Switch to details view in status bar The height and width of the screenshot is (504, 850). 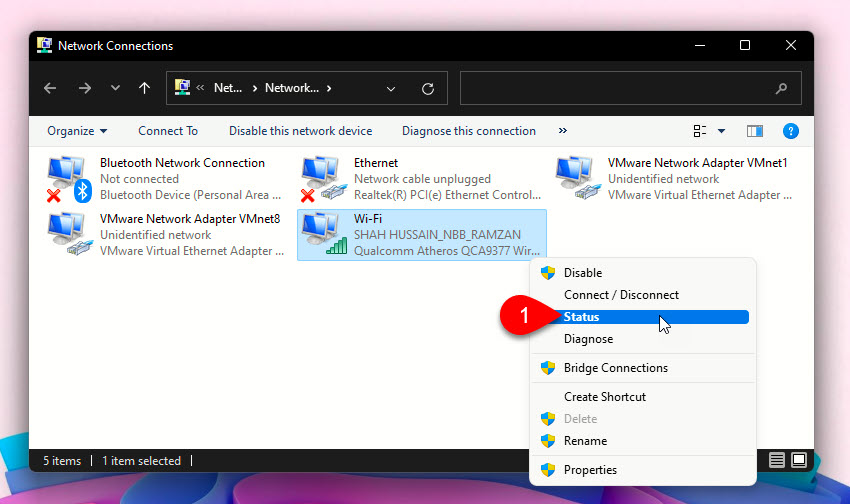pyautogui.click(x=776, y=460)
